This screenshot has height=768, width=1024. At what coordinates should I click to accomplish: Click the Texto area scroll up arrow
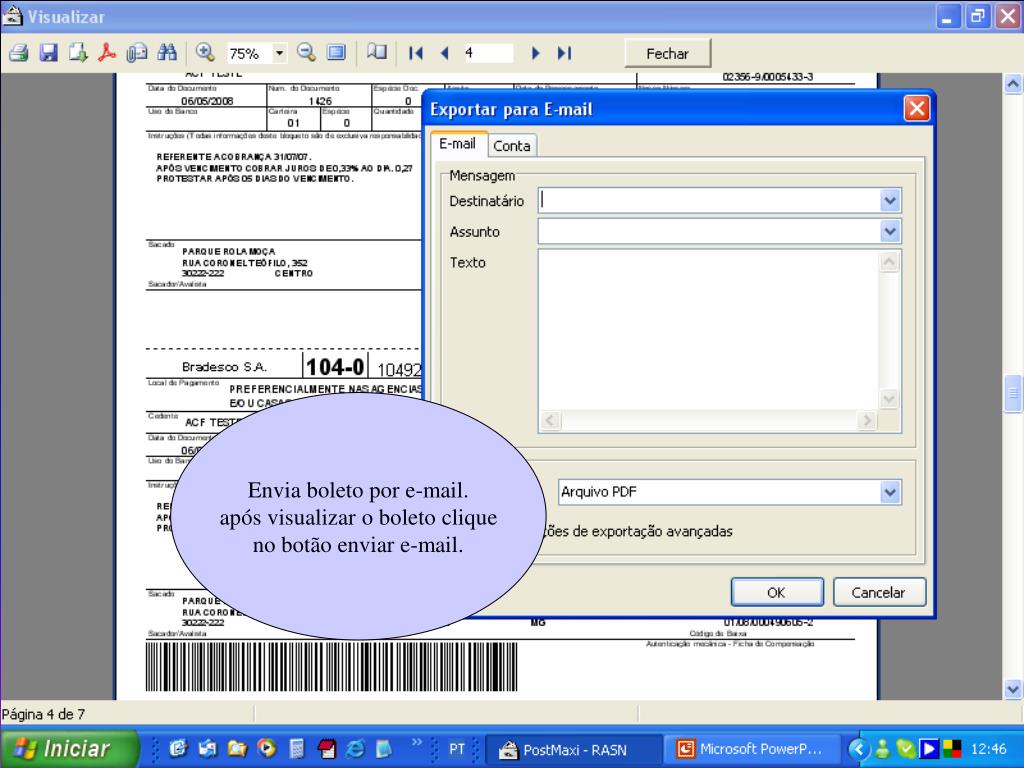(889, 262)
